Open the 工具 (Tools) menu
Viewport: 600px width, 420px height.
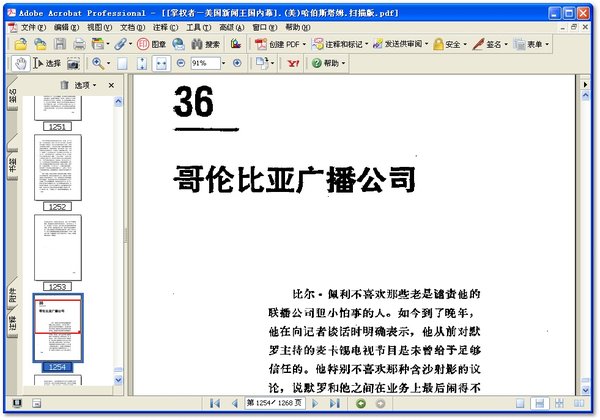click(x=199, y=28)
